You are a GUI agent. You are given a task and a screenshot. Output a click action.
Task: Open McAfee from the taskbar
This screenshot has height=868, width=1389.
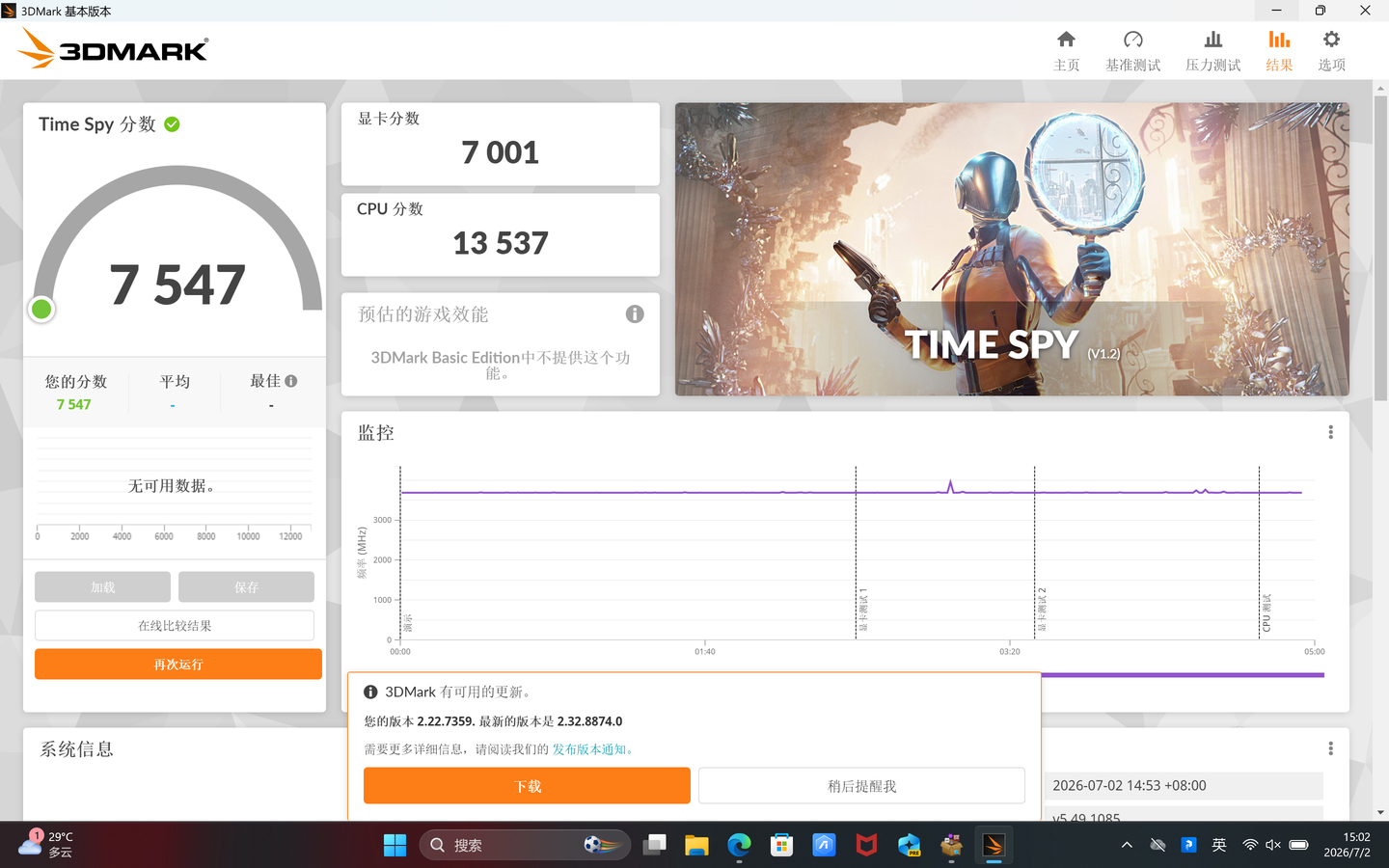pyautogui.click(x=866, y=845)
